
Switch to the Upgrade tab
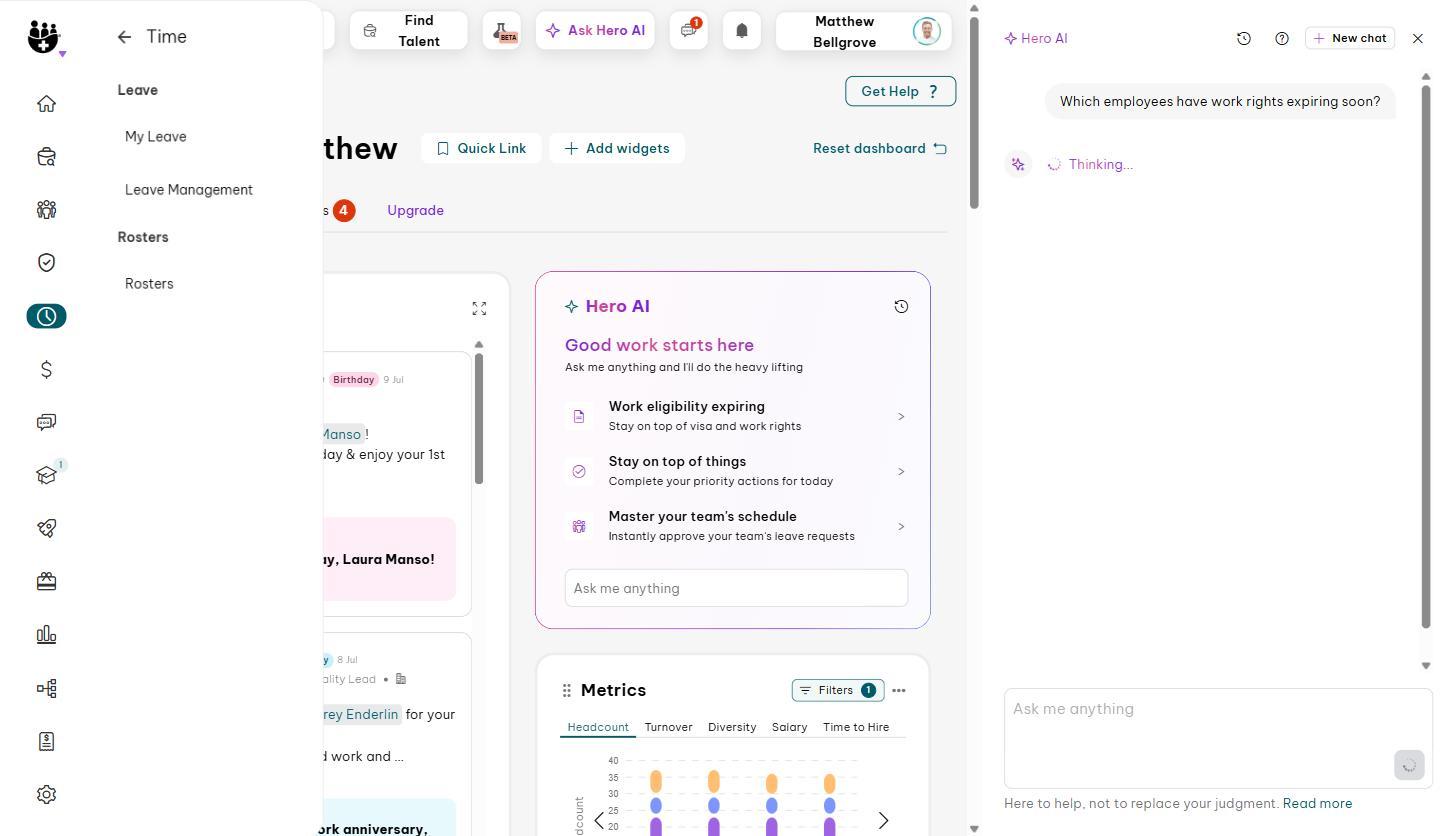(415, 211)
